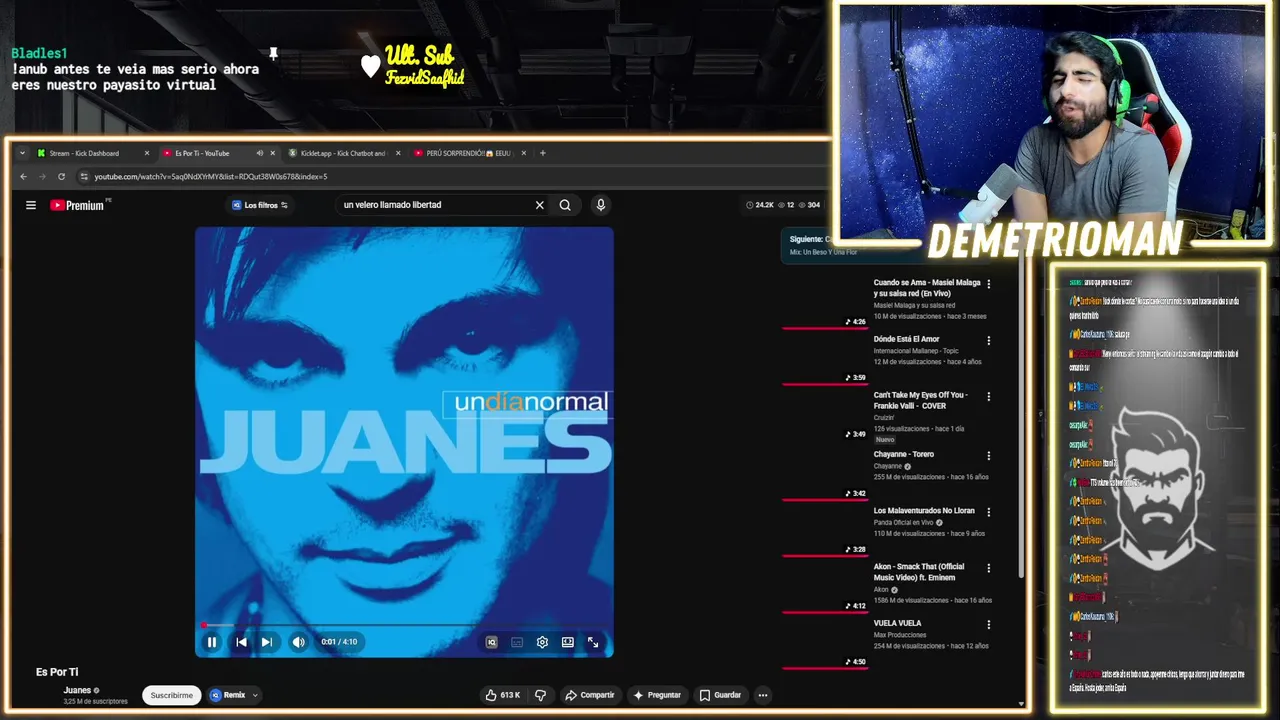Share the video via Compartir
The image size is (1280, 720).
click(x=589, y=695)
